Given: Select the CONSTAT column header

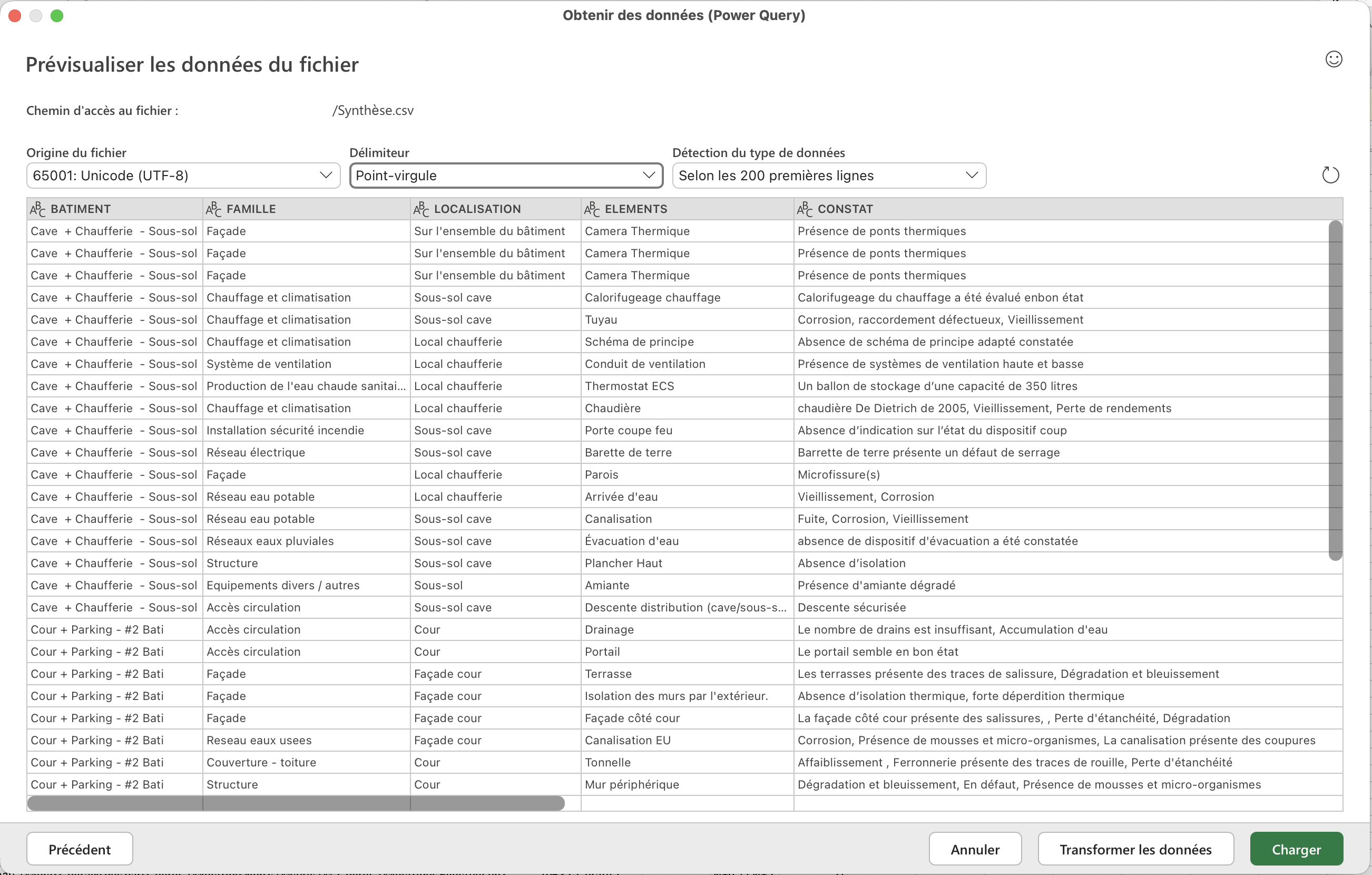Looking at the screenshot, I should (x=845, y=209).
